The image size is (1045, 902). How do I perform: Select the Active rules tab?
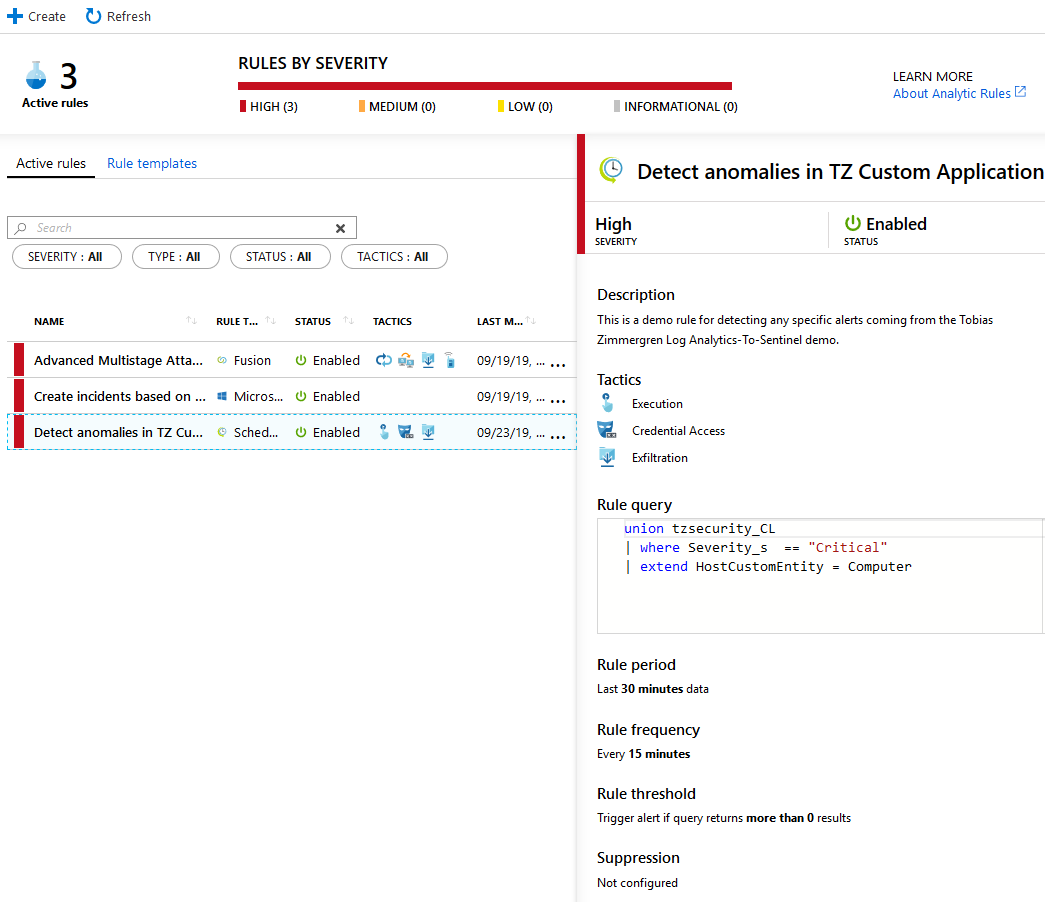click(51, 163)
